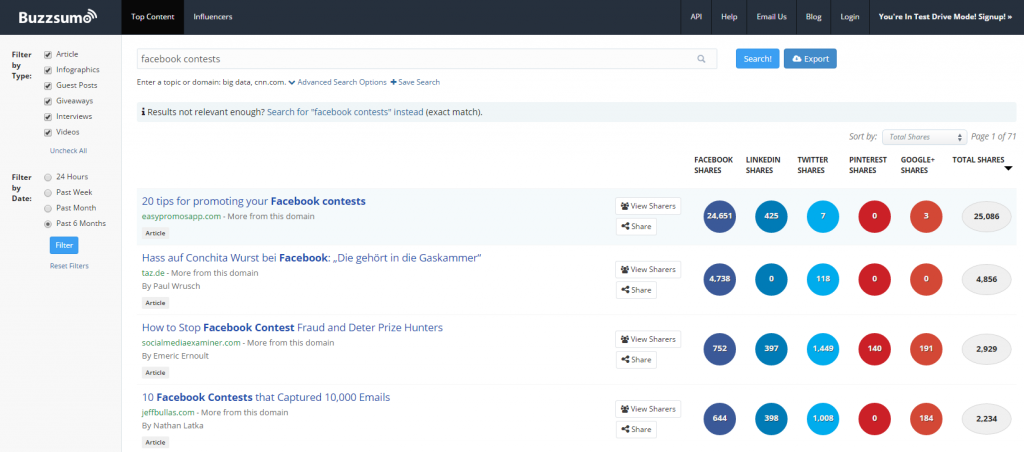Screen dimensions: 1024x452
Task: Click total shares bubble 2,234
Action: pyautogui.click(x=987, y=419)
